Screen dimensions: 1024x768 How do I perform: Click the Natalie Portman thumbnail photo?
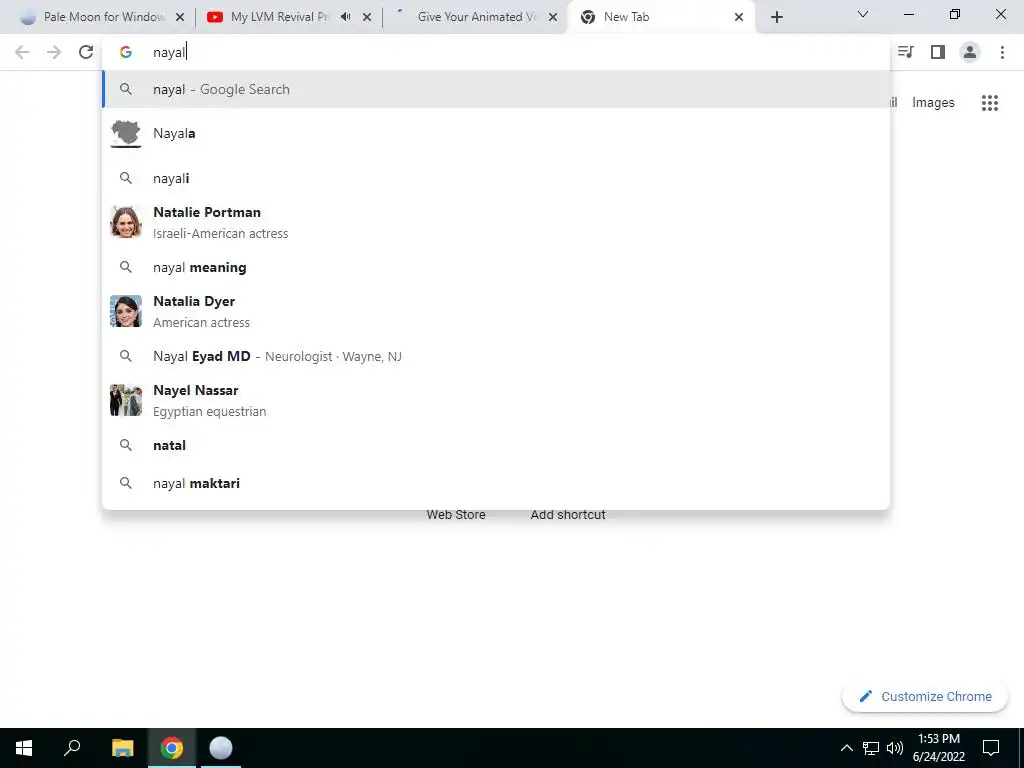coord(126,222)
